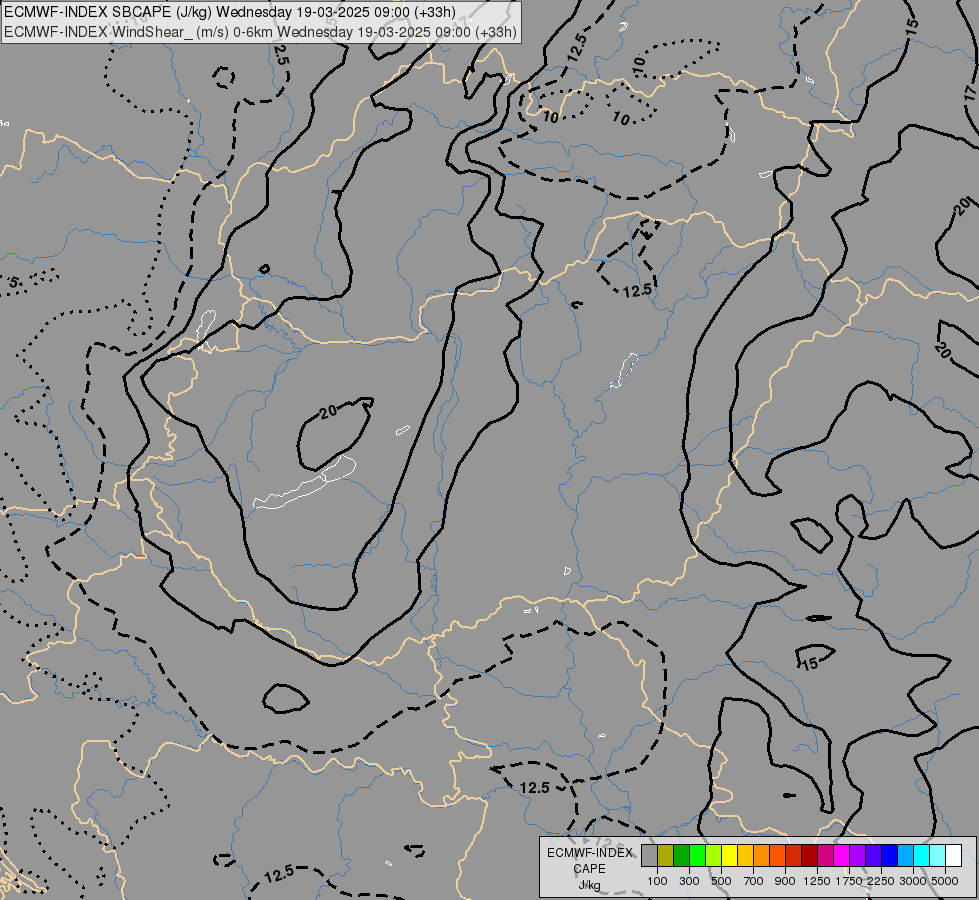Viewport: 979px width, 900px height.
Task: Click the legend value 700
Action: click(x=754, y=881)
